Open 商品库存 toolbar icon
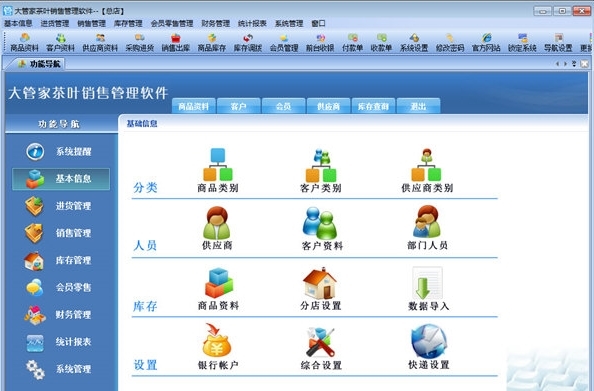594x391 pixels. 212,42
